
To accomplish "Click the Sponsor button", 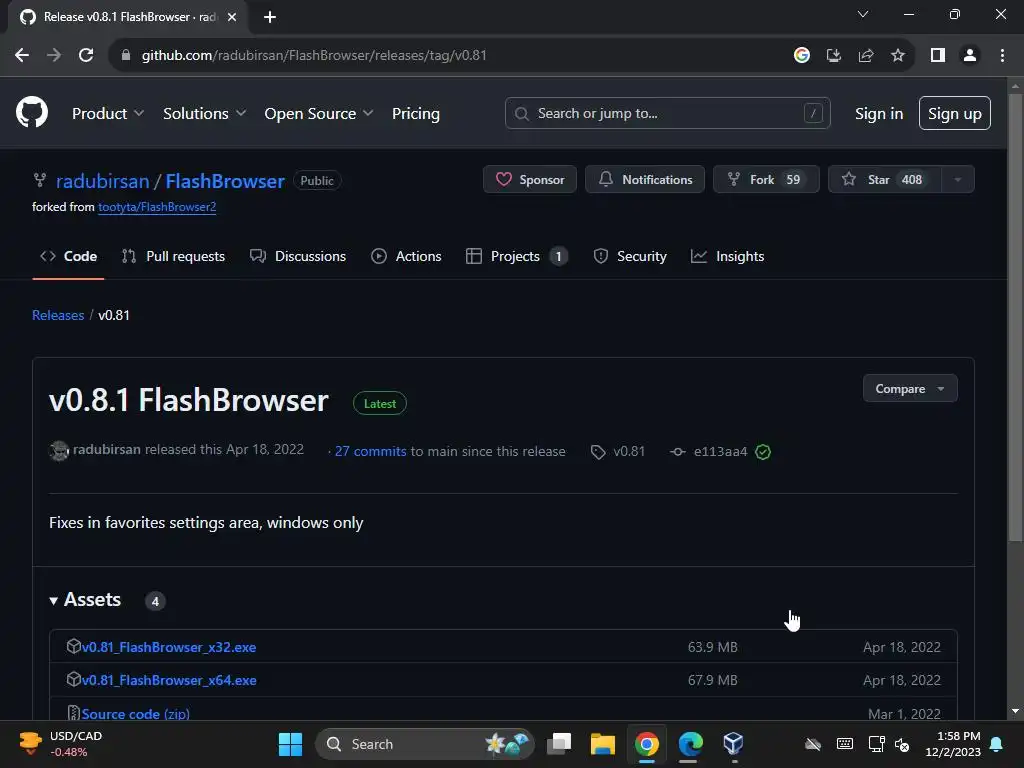I will (530, 180).
